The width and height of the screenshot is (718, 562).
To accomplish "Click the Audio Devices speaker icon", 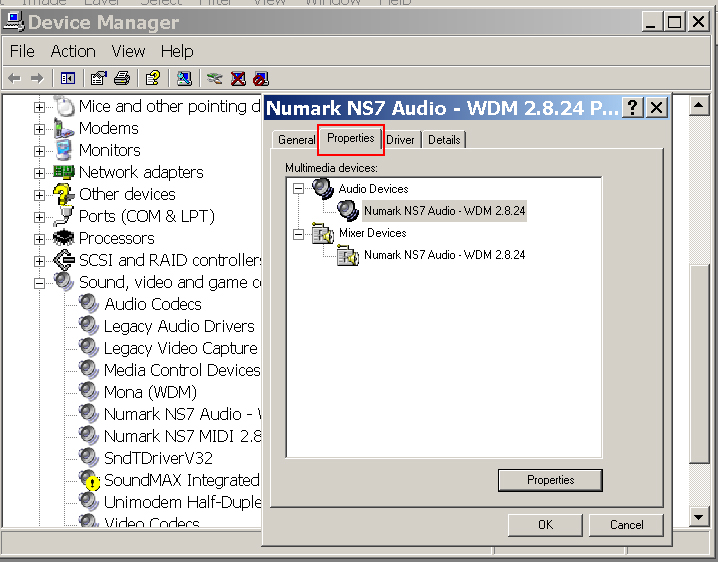I will point(323,189).
